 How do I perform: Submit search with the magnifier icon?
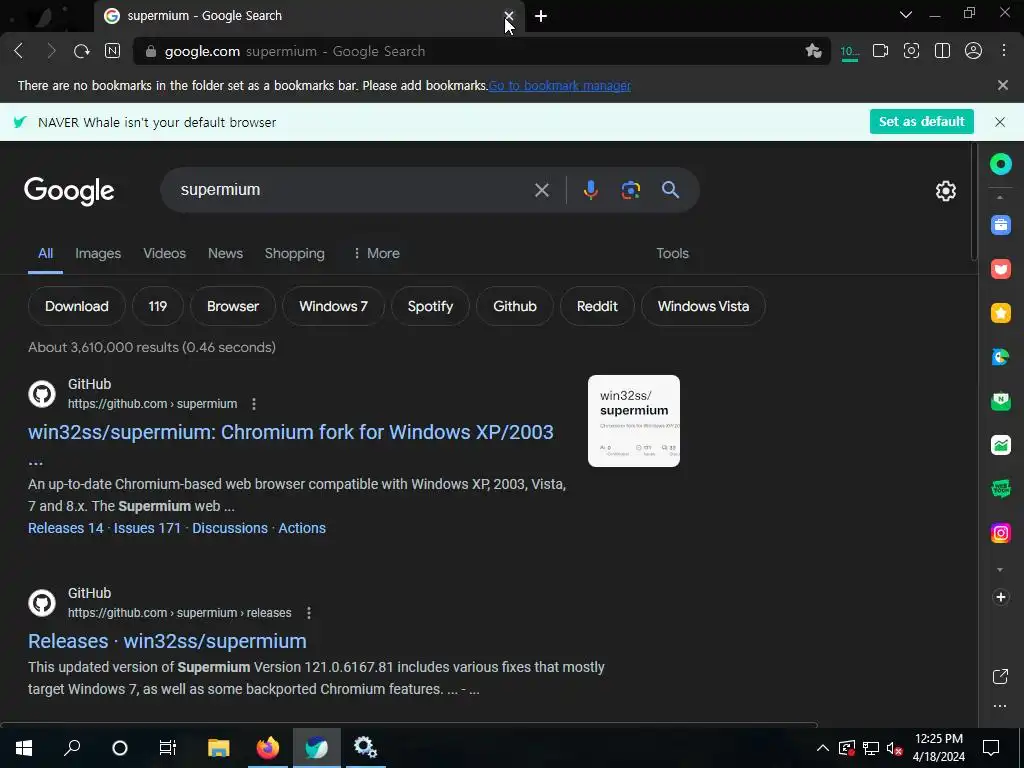click(670, 190)
